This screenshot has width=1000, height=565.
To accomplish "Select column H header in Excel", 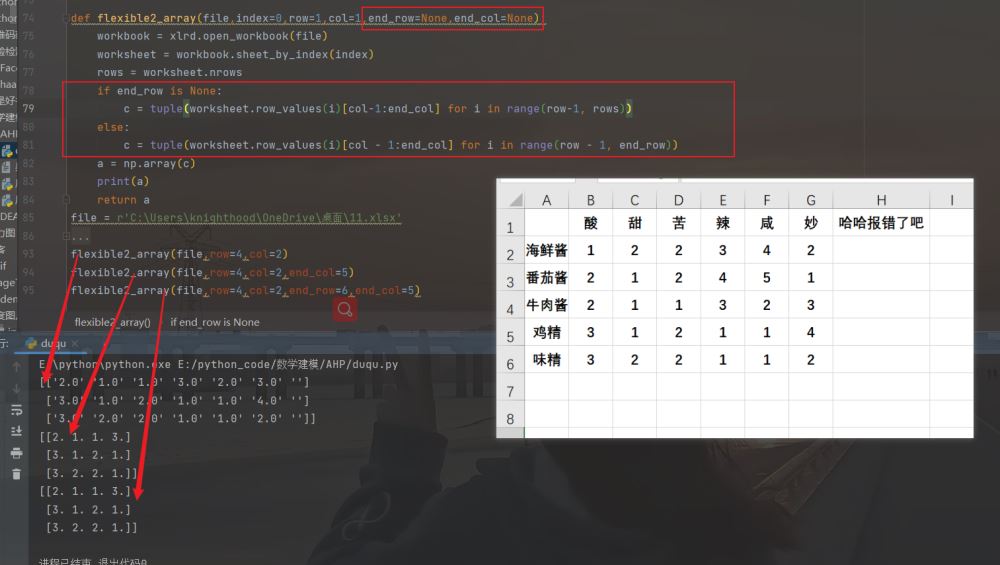I will (881, 200).
